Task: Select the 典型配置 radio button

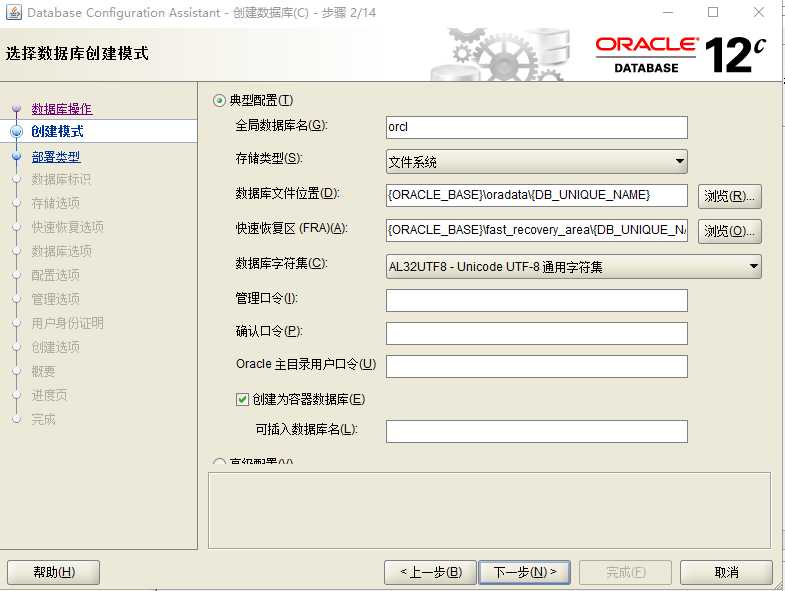Action: pyautogui.click(x=219, y=101)
